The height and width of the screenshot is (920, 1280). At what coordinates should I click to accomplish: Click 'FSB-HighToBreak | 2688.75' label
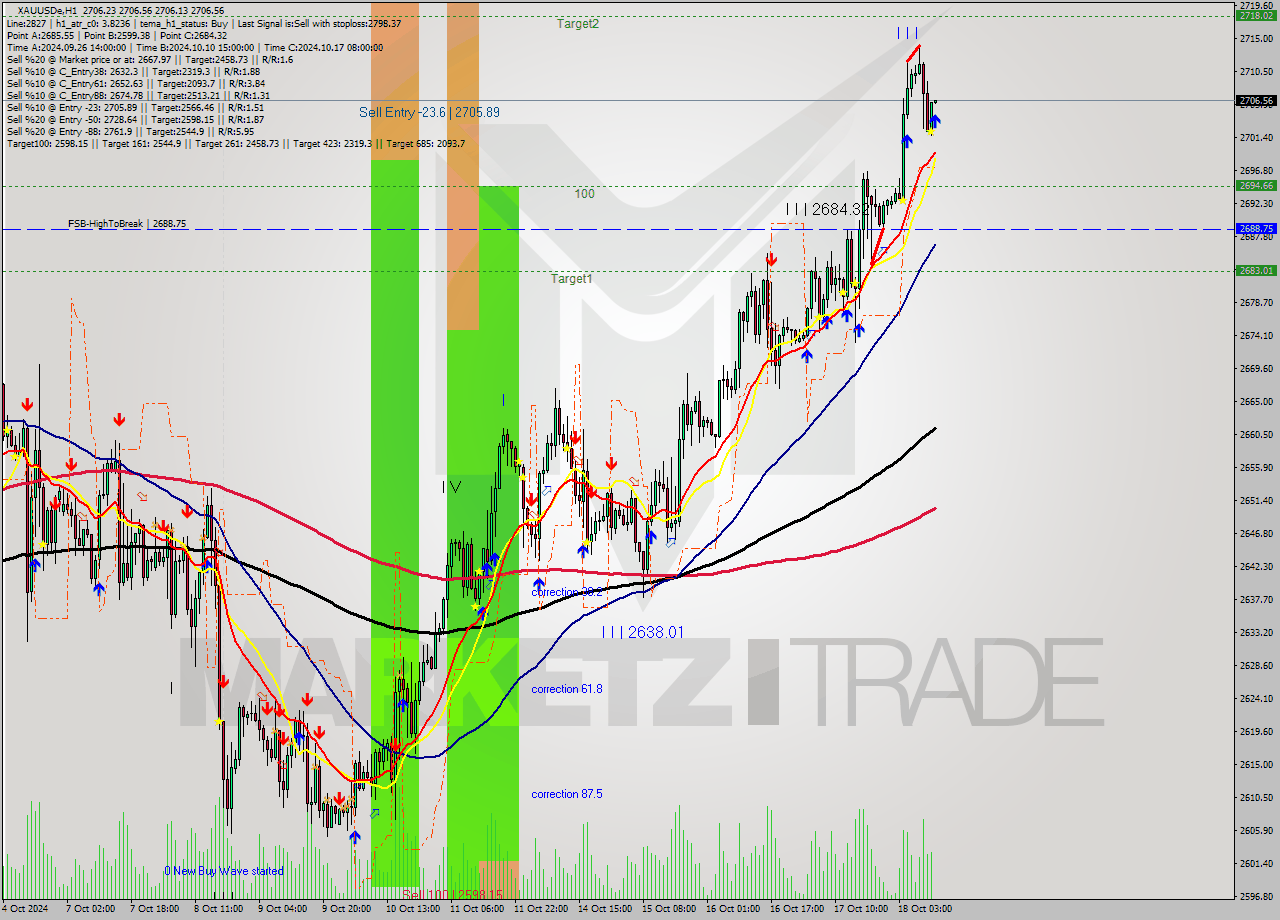[127, 224]
